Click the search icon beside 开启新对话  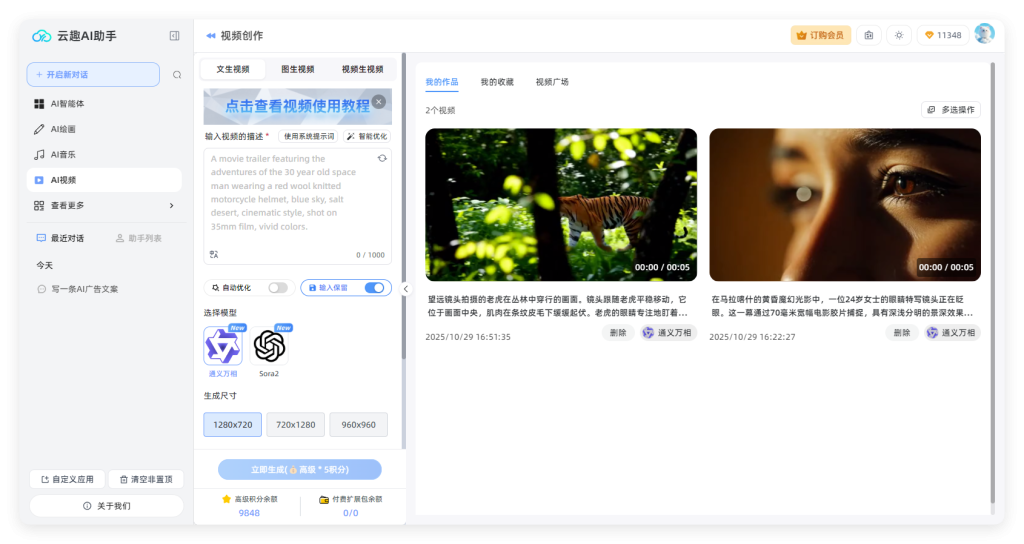[x=177, y=75]
